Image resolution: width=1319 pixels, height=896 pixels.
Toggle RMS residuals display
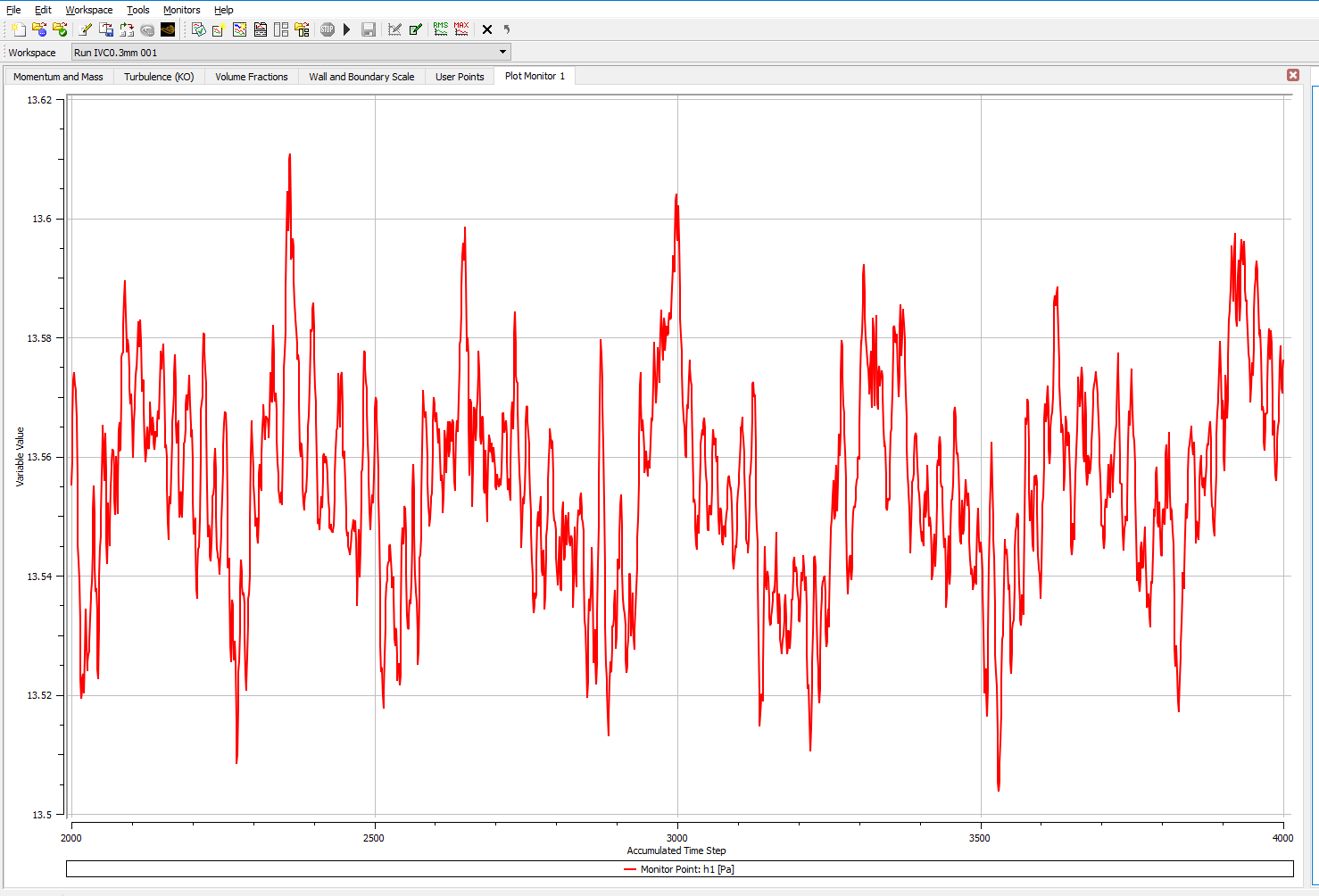pyautogui.click(x=440, y=29)
